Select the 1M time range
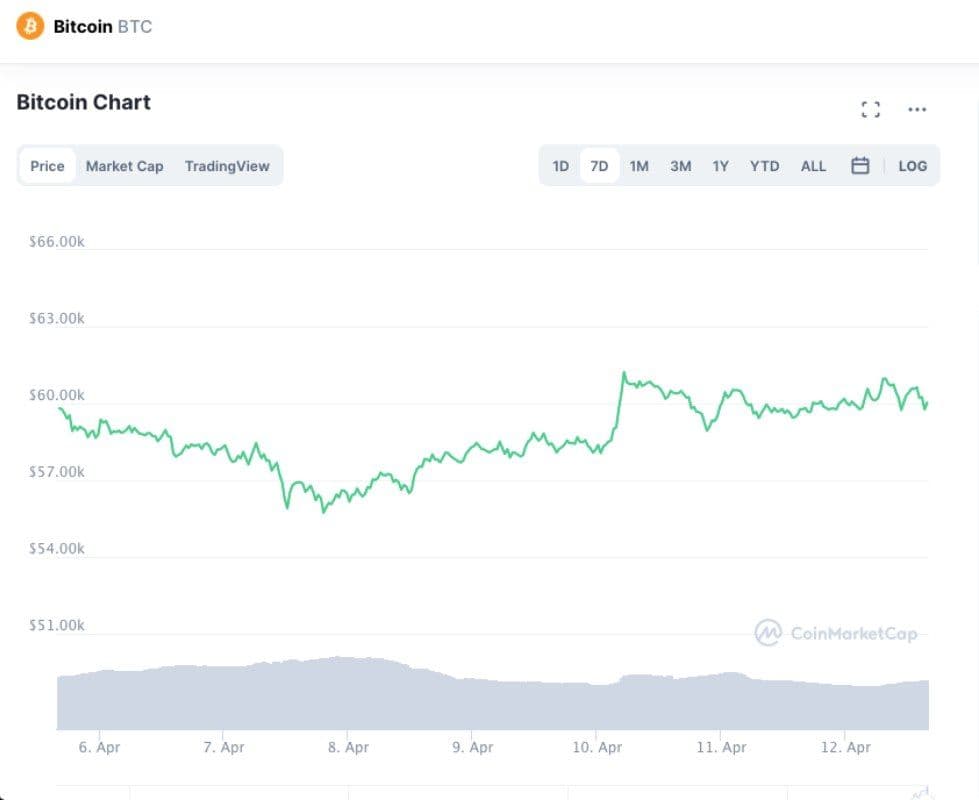 pyautogui.click(x=639, y=166)
